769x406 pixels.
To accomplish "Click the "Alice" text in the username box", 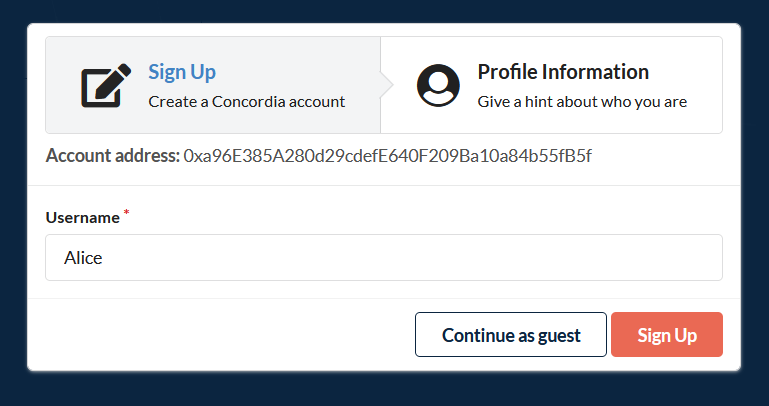I will coord(83,258).
